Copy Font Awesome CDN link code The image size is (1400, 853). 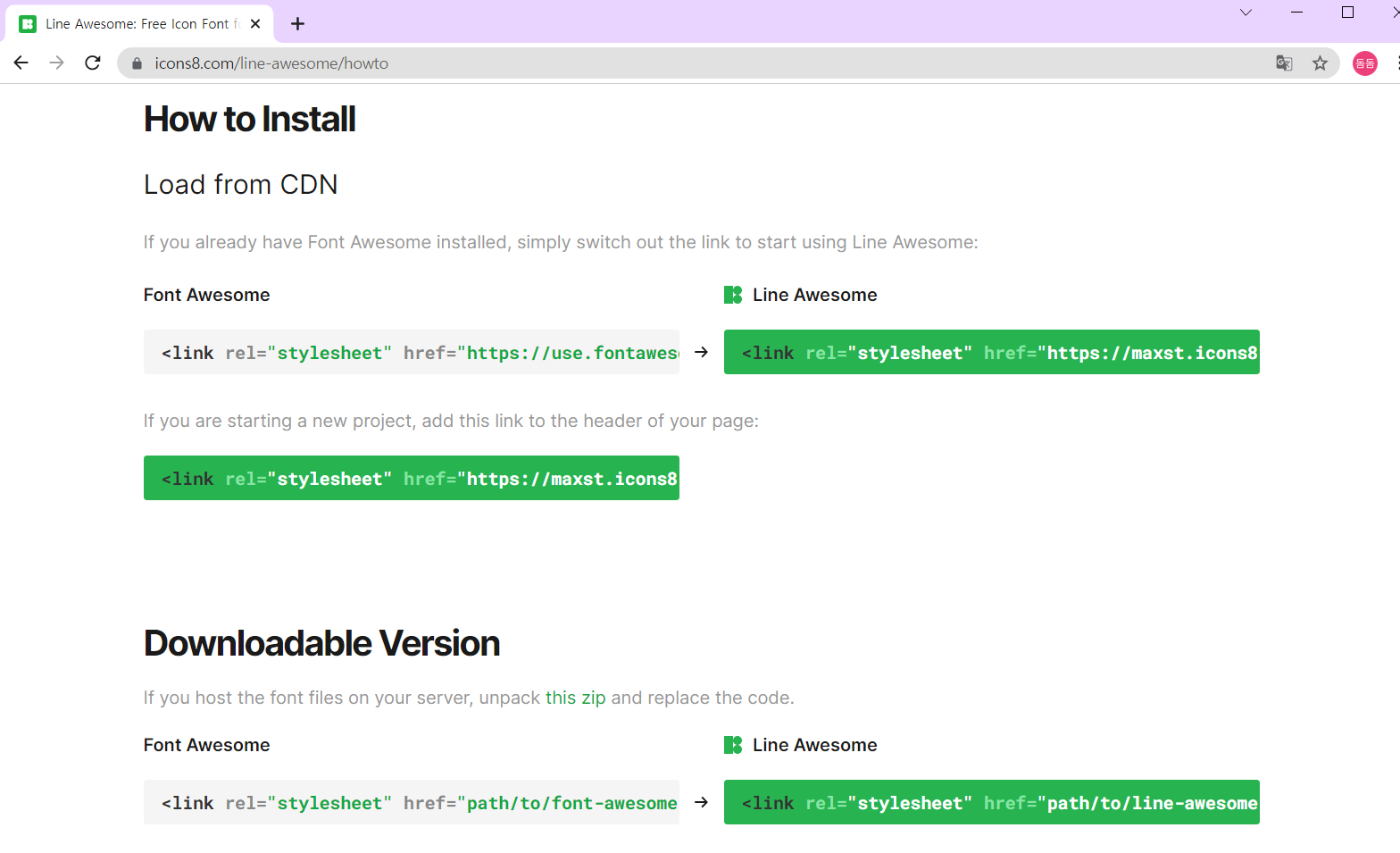pos(412,352)
